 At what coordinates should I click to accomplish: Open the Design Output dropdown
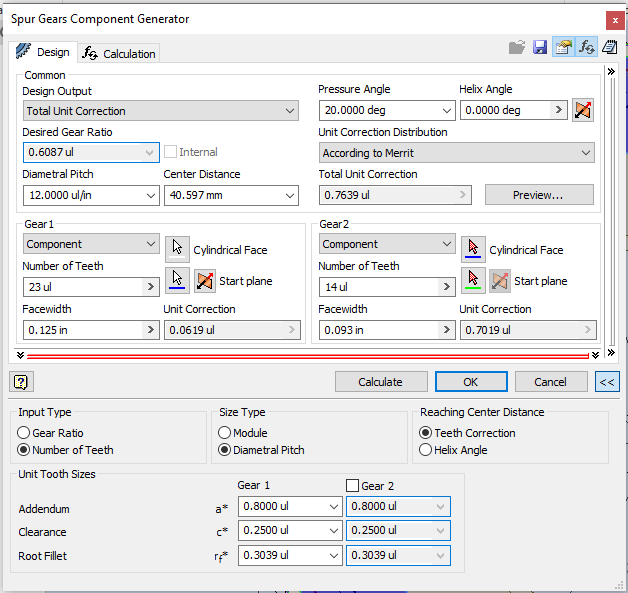tap(289, 111)
